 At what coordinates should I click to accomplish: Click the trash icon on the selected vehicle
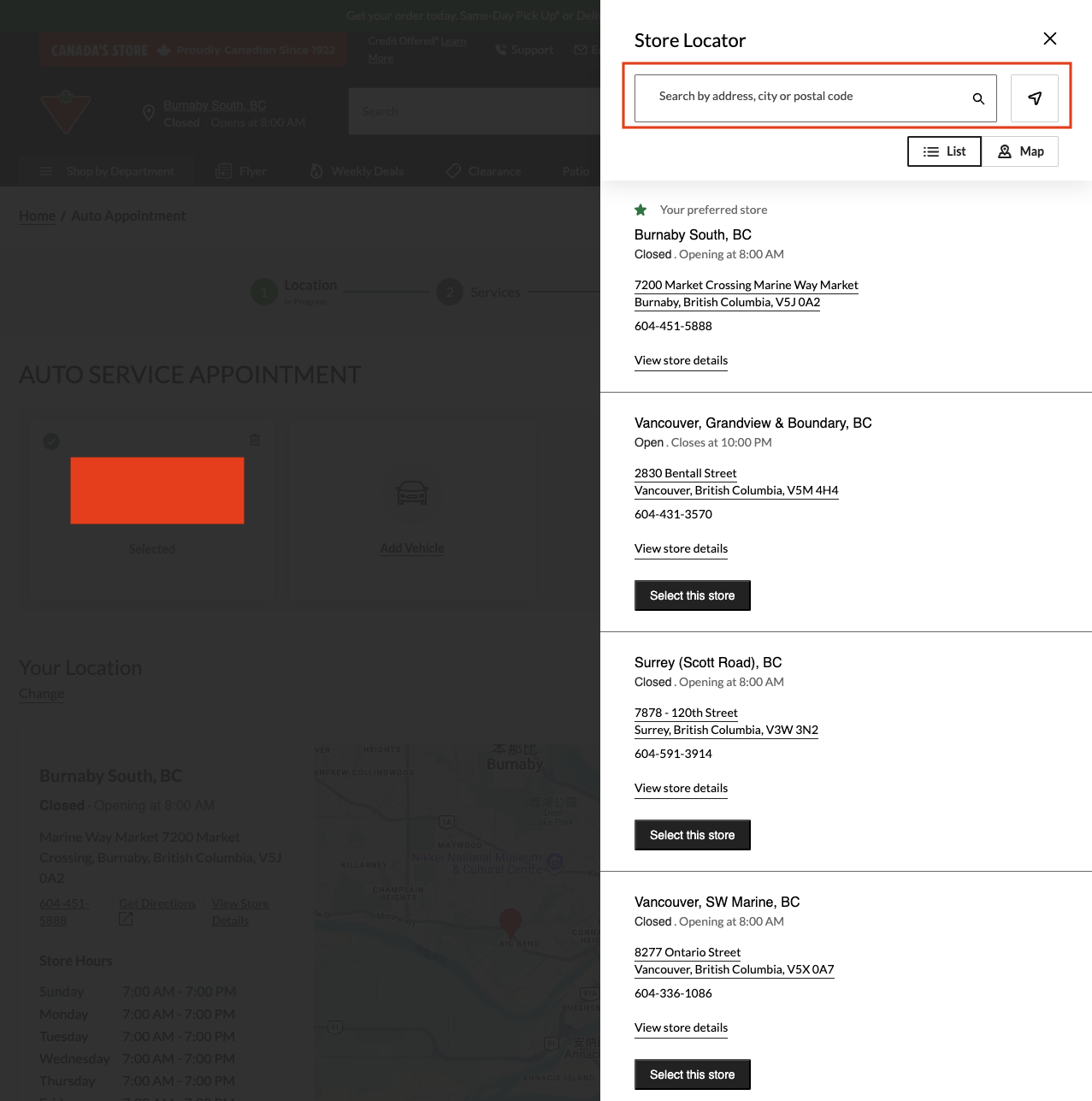click(254, 440)
